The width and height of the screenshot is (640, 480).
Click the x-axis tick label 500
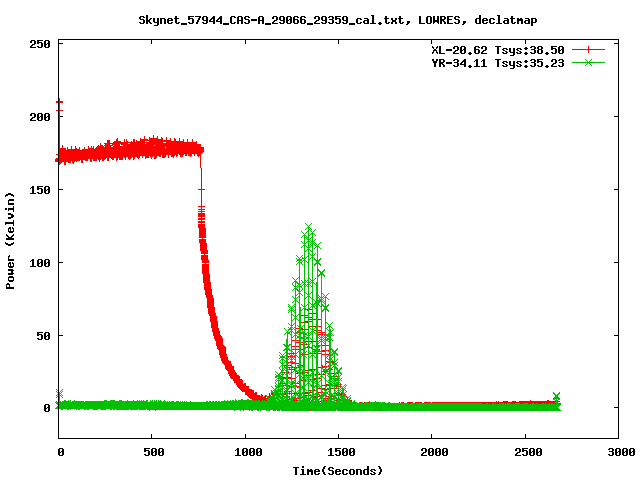click(154, 452)
